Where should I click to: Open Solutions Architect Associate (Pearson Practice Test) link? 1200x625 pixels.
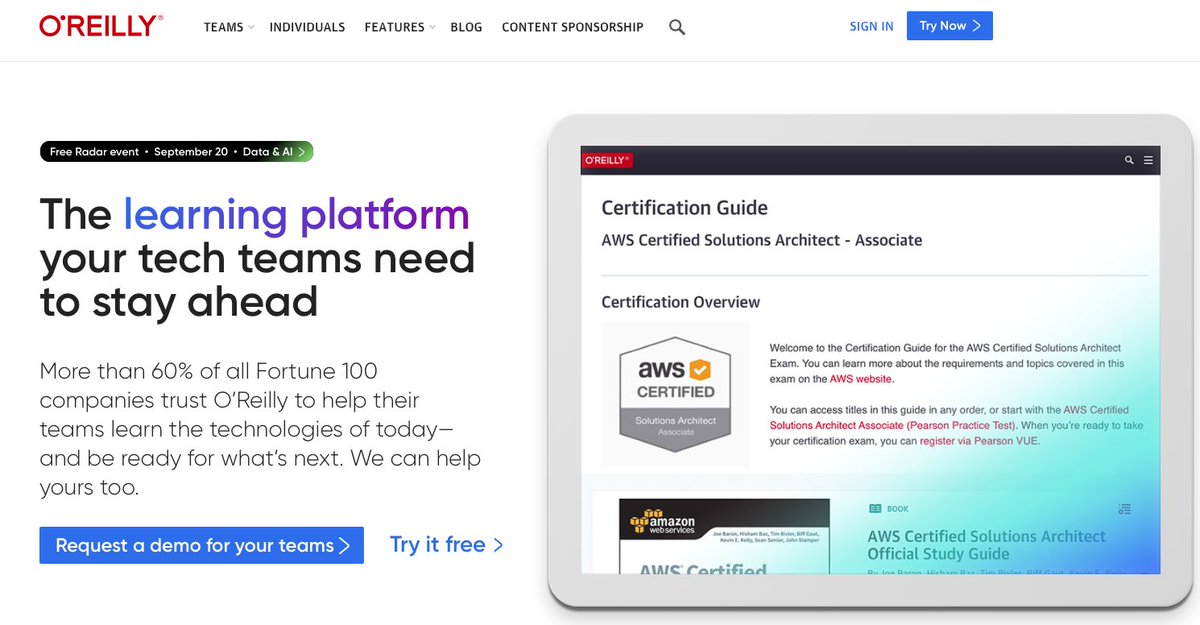coord(893,425)
